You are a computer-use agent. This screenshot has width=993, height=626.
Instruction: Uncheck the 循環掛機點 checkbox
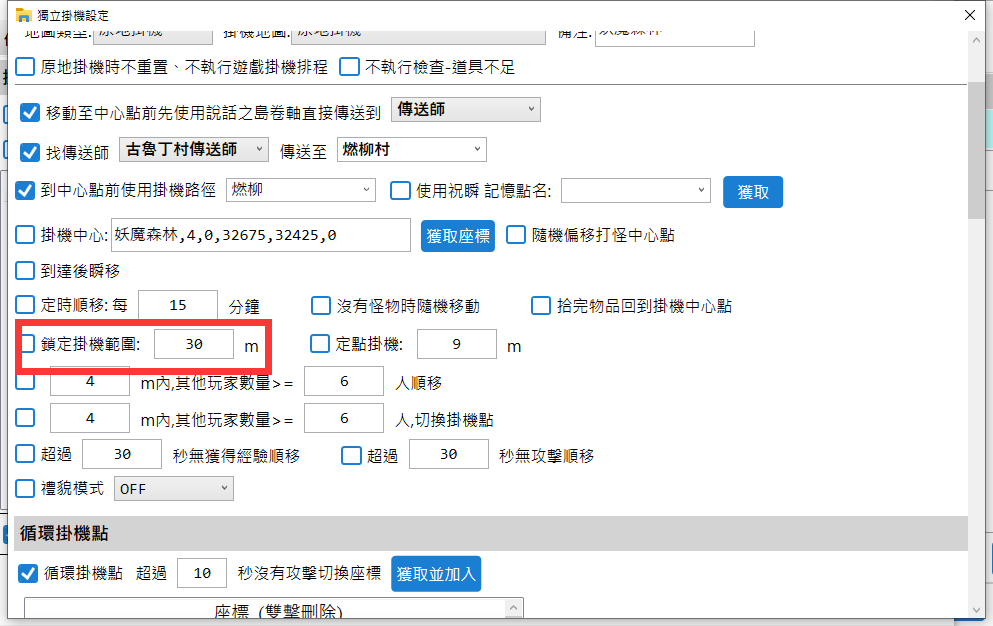[x=30, y=574]
